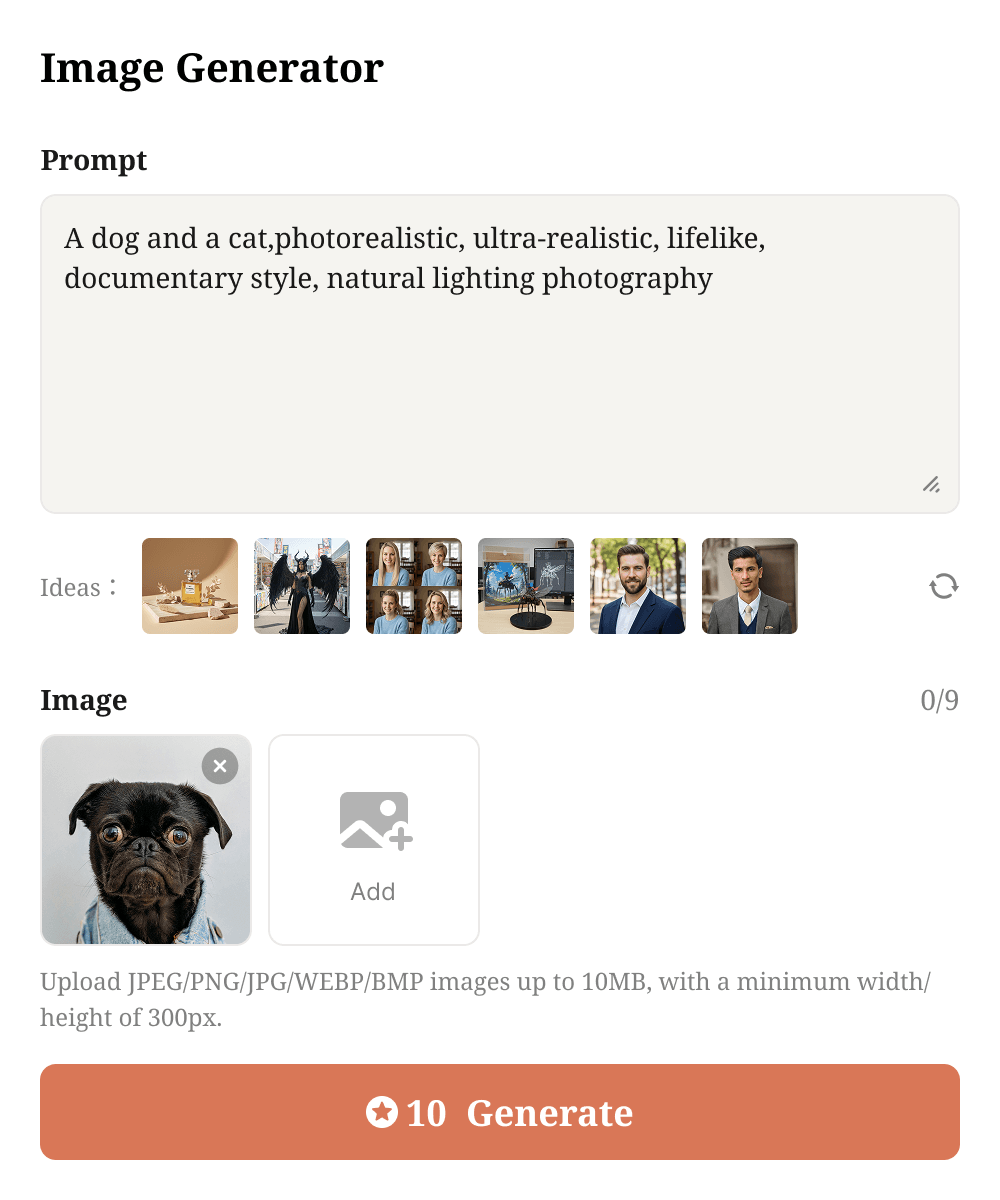Remove the uploaded pug dog image
This screenshot has height=1200, width=1000.
click(220, 766)
